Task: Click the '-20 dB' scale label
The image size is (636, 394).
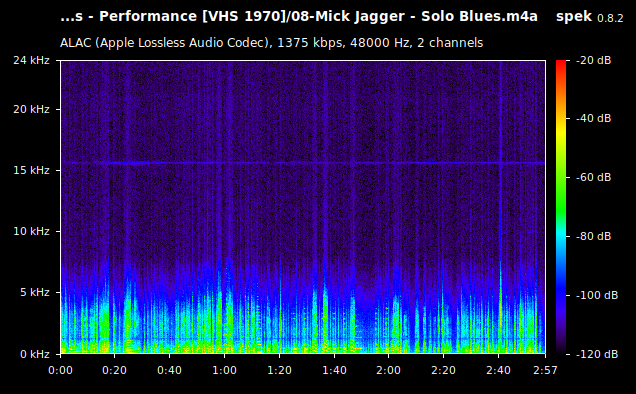Action: click(593, 60)
